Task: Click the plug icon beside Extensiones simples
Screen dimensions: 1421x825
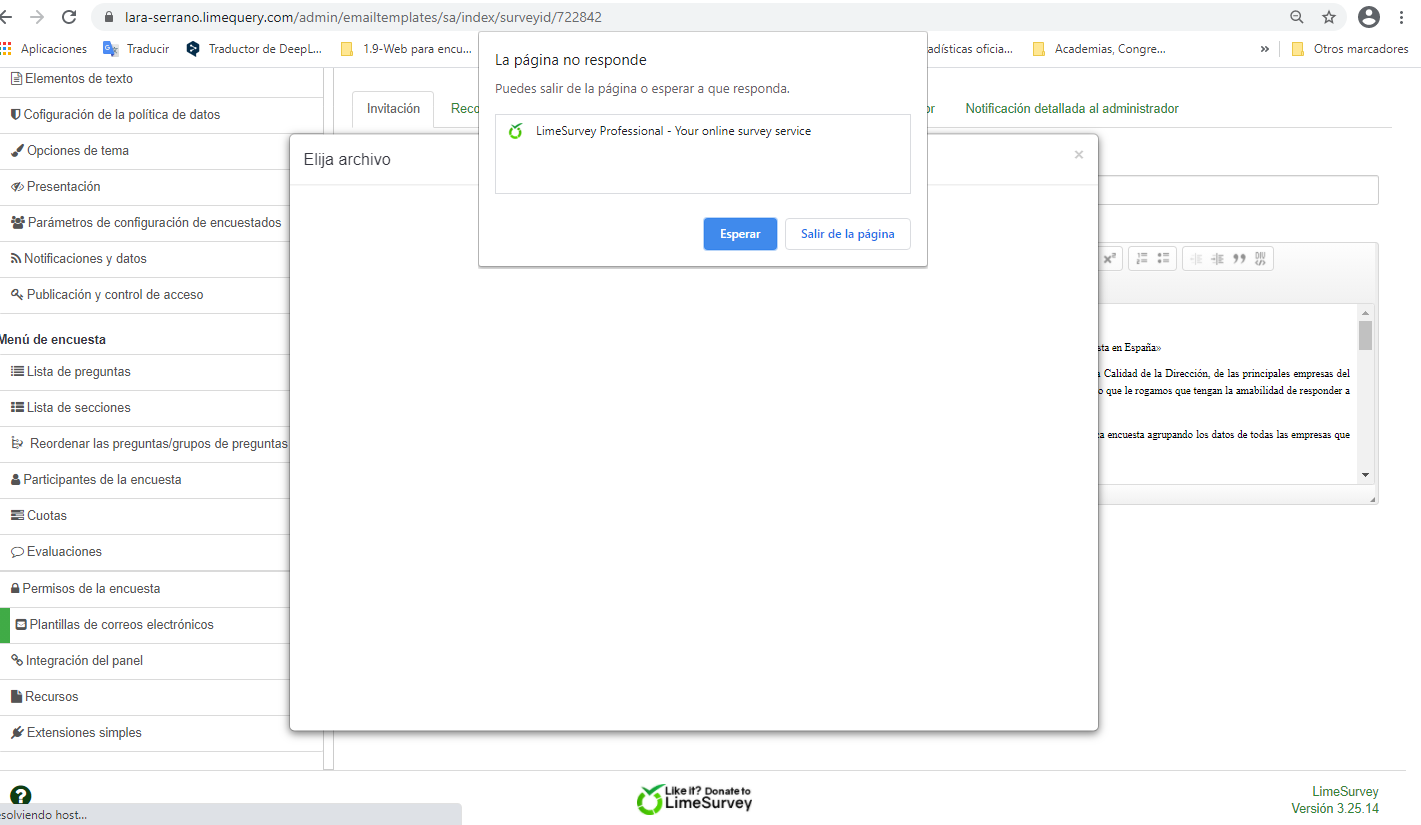Action: pyautogui.click(x=17, y=733)
